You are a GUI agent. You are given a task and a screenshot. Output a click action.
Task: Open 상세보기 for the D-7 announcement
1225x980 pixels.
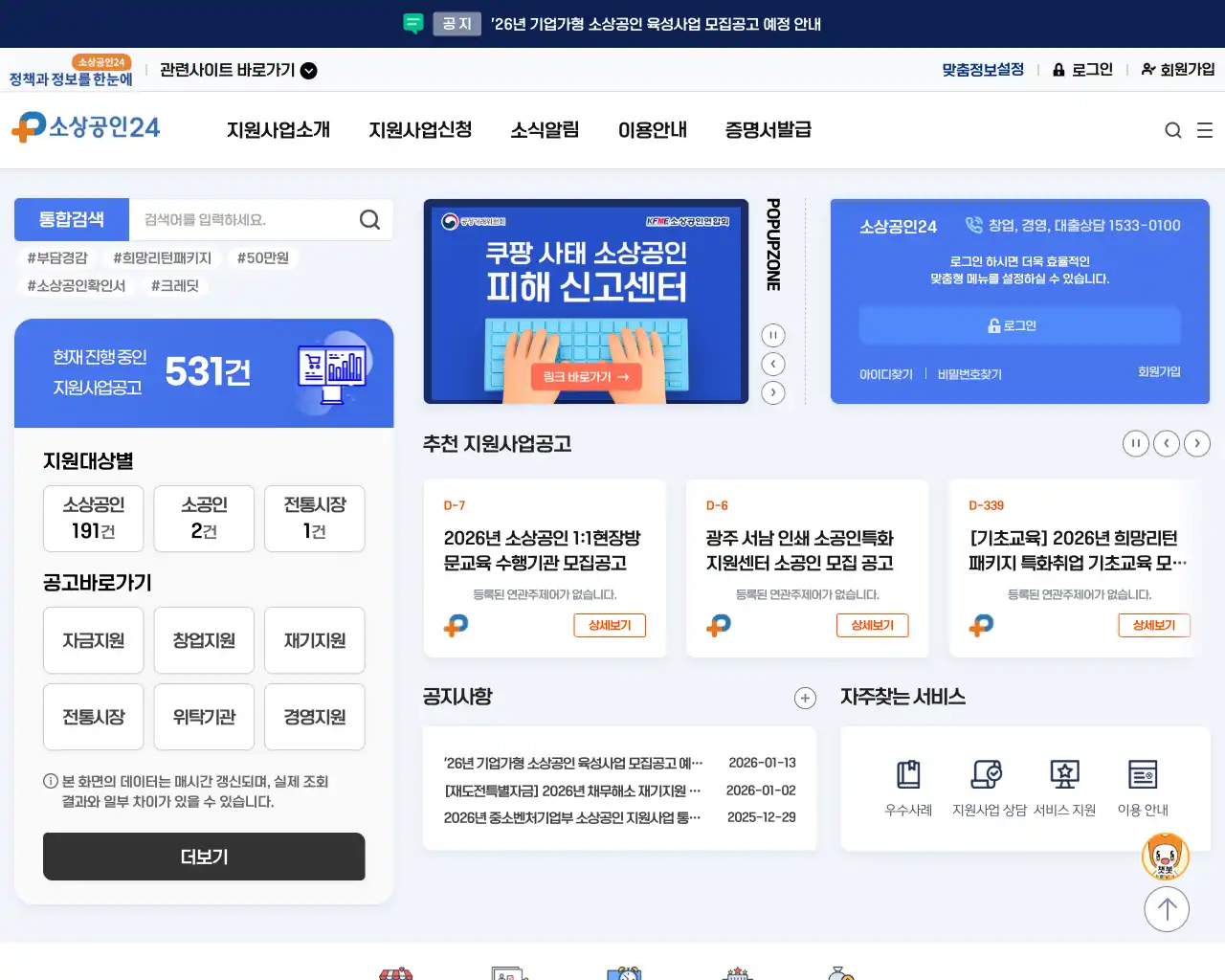[610, 625]
